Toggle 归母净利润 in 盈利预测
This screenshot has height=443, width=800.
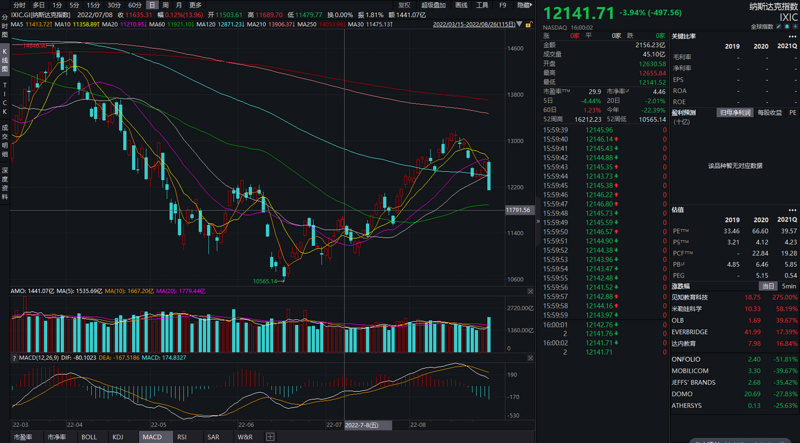pos(734,112)
